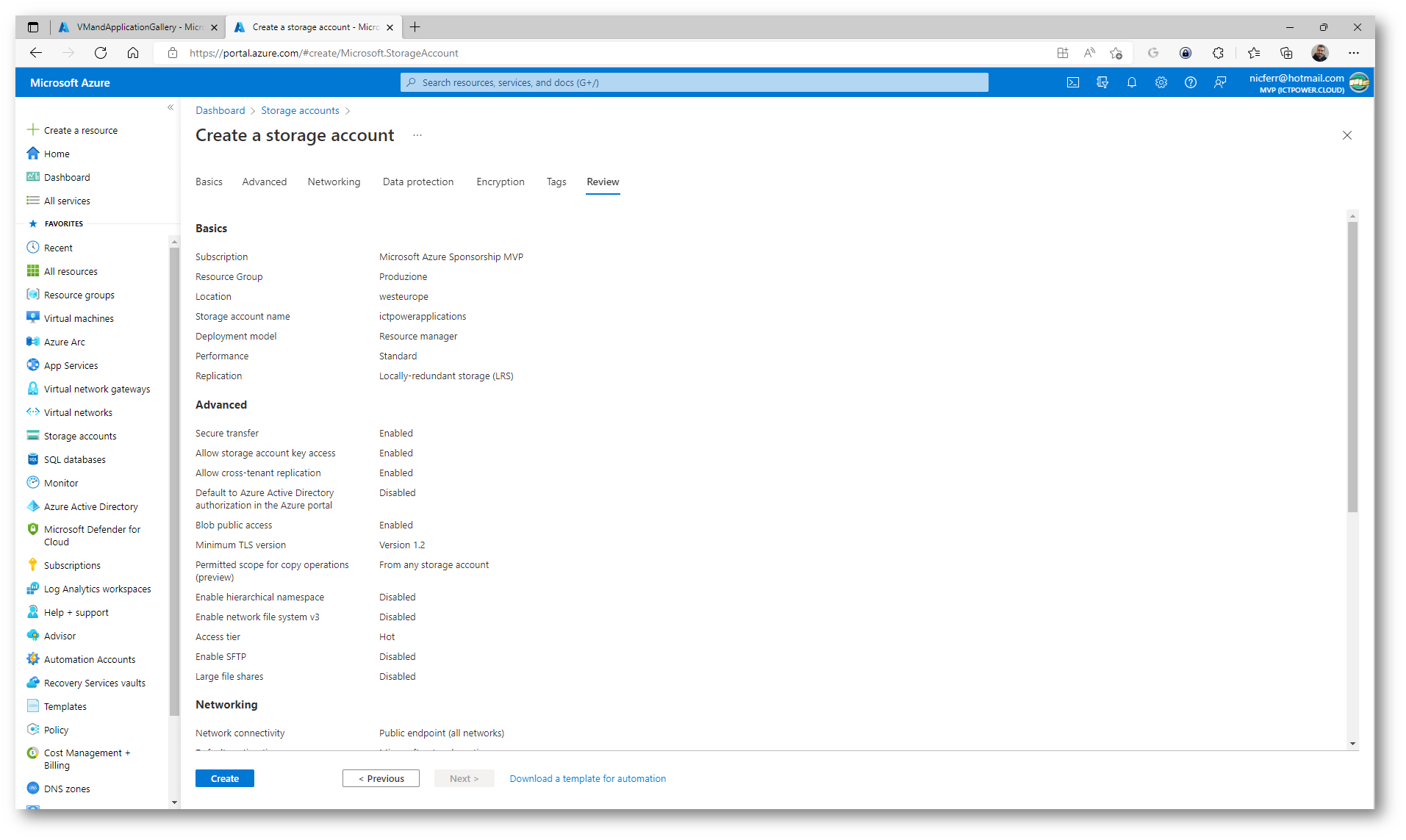Viewport: 1406px width, 840px height.
Task: Click the Create button
Action: click(225, 778)
